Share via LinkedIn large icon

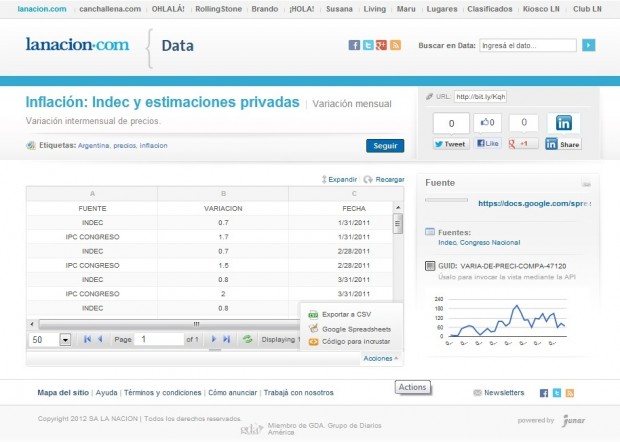[563, 123]
